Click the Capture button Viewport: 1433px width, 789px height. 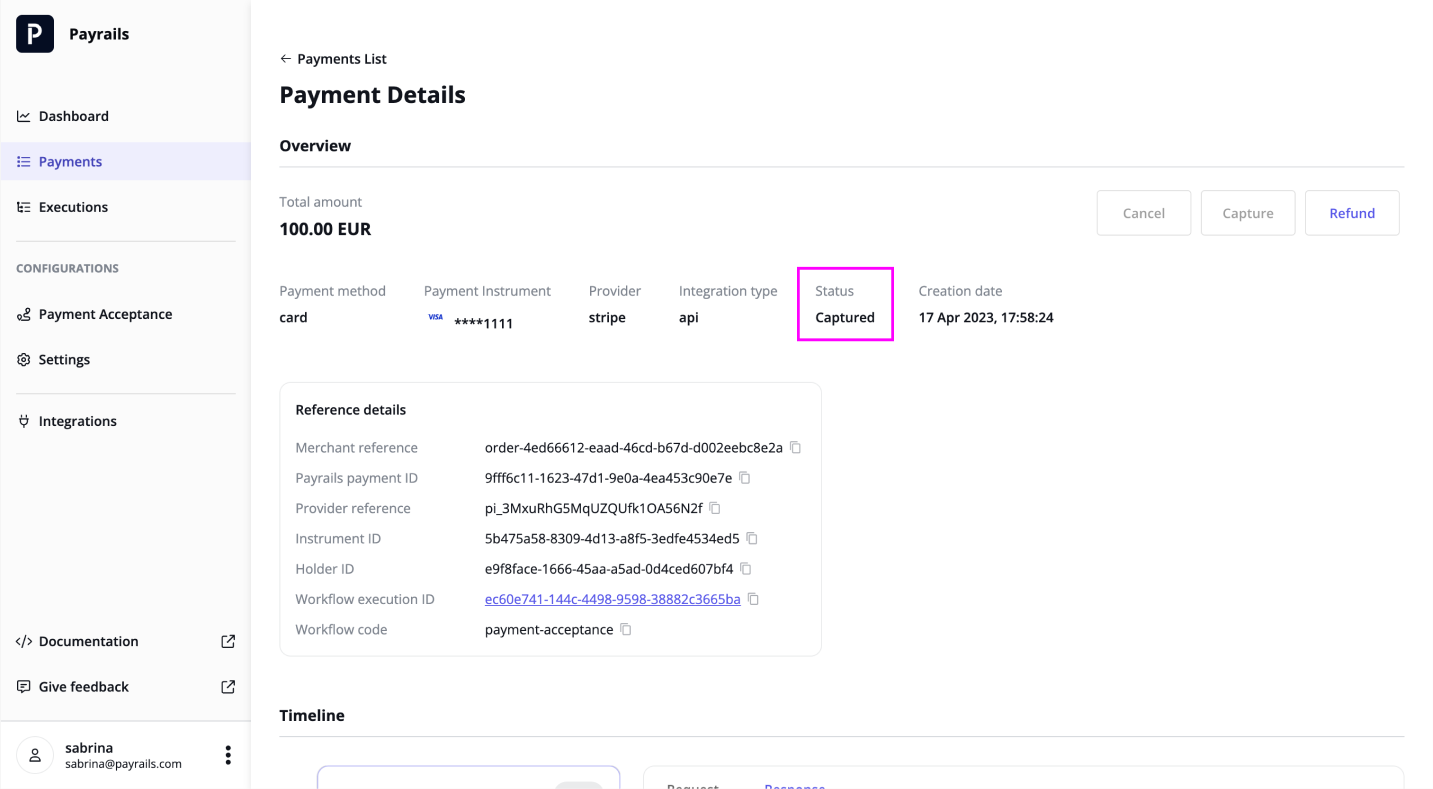[1248, 213]
